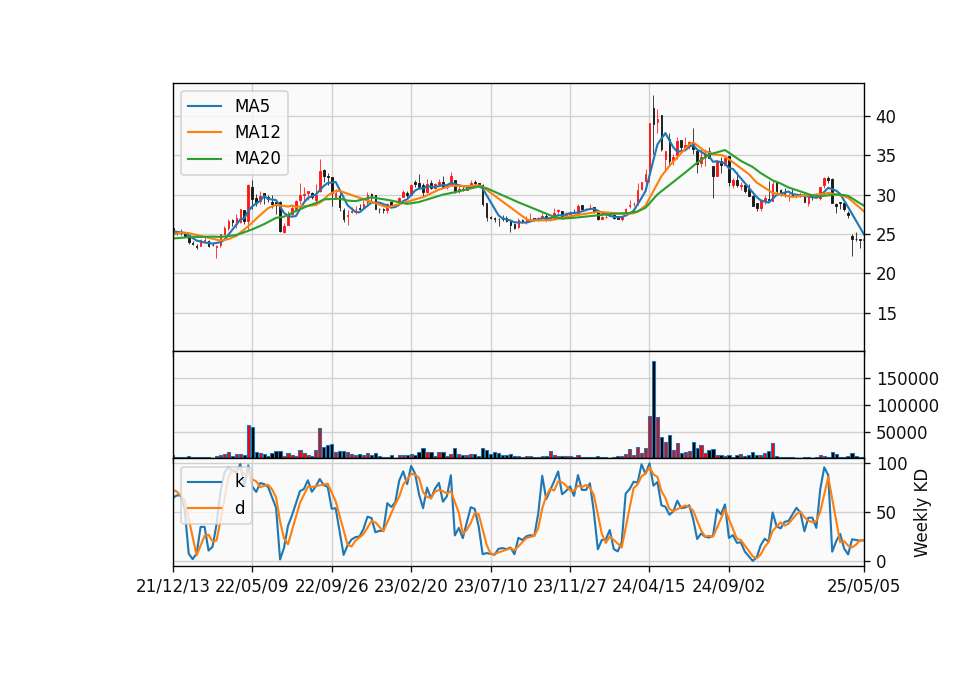960x690 pixels.
Task: Click the MA5 legend label
Action: point(252,106)
